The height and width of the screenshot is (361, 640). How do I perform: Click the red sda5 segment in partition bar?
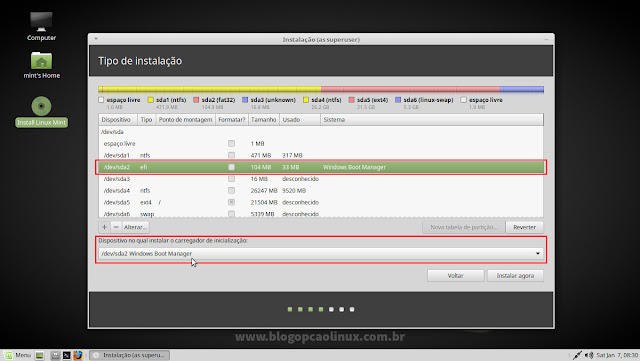(411, 89)
